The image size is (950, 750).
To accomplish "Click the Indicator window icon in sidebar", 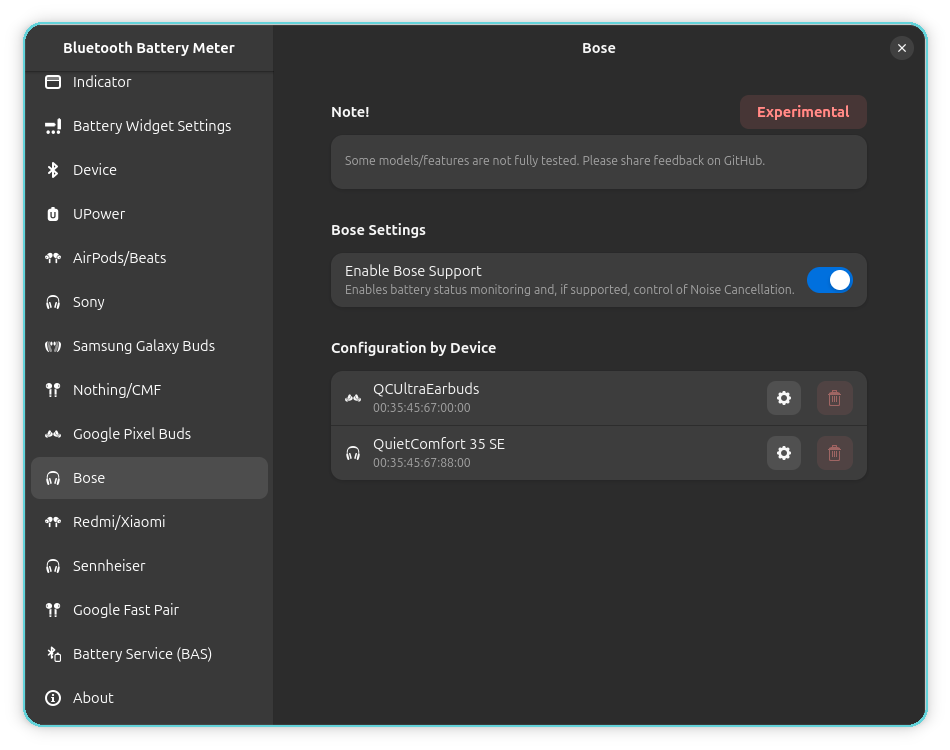I will tap(53, 82).
